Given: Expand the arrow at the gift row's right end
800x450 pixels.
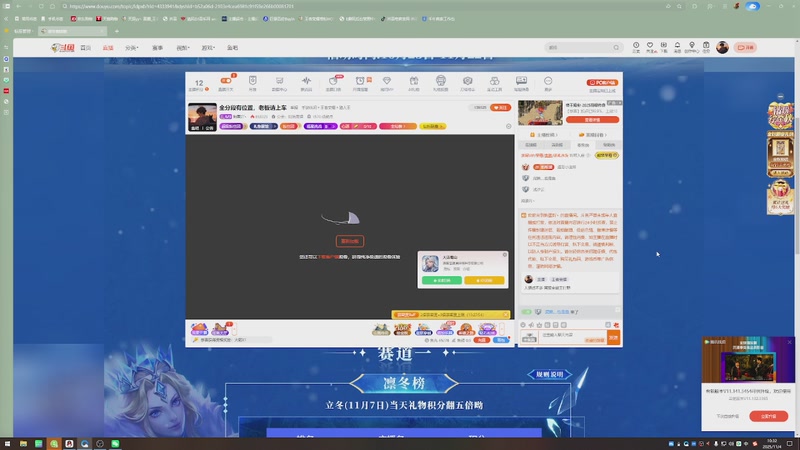Looking at the screenshot, I should pos(502,329).
